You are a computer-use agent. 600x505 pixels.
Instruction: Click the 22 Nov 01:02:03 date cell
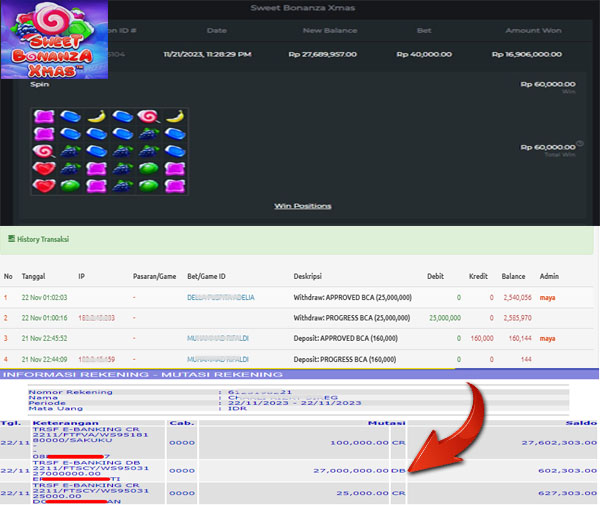[44, 297]
